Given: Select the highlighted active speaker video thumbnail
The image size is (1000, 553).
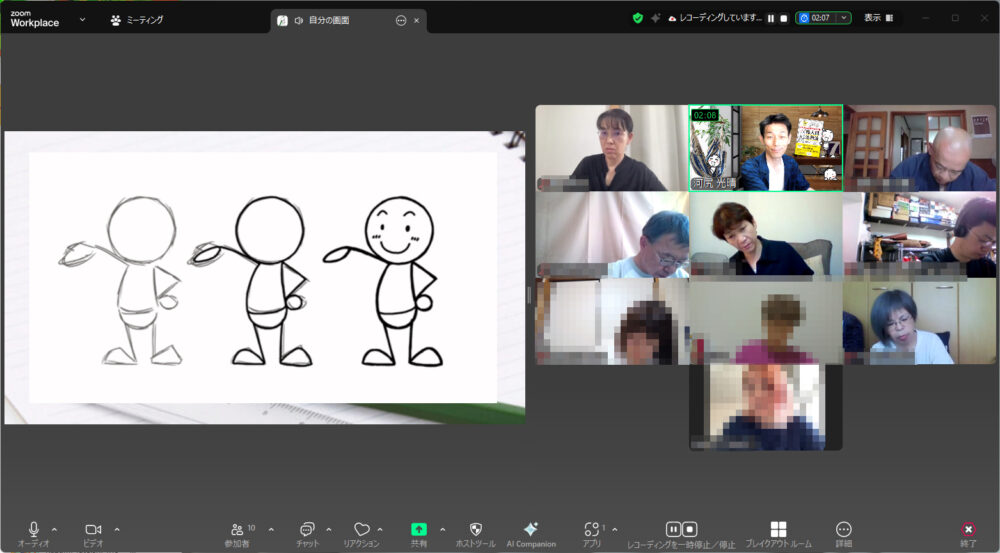Looking at the screenshot, I should pyautogui.click(x=765, y=148).
